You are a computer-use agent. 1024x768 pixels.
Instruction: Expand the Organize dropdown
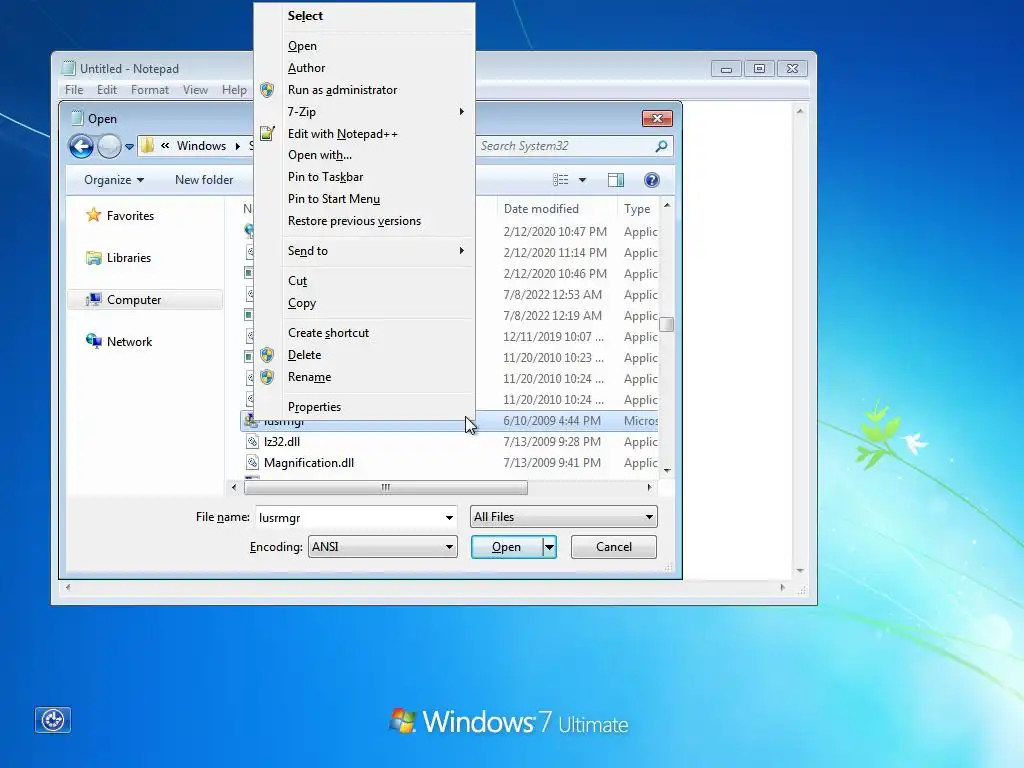[114, 180]
